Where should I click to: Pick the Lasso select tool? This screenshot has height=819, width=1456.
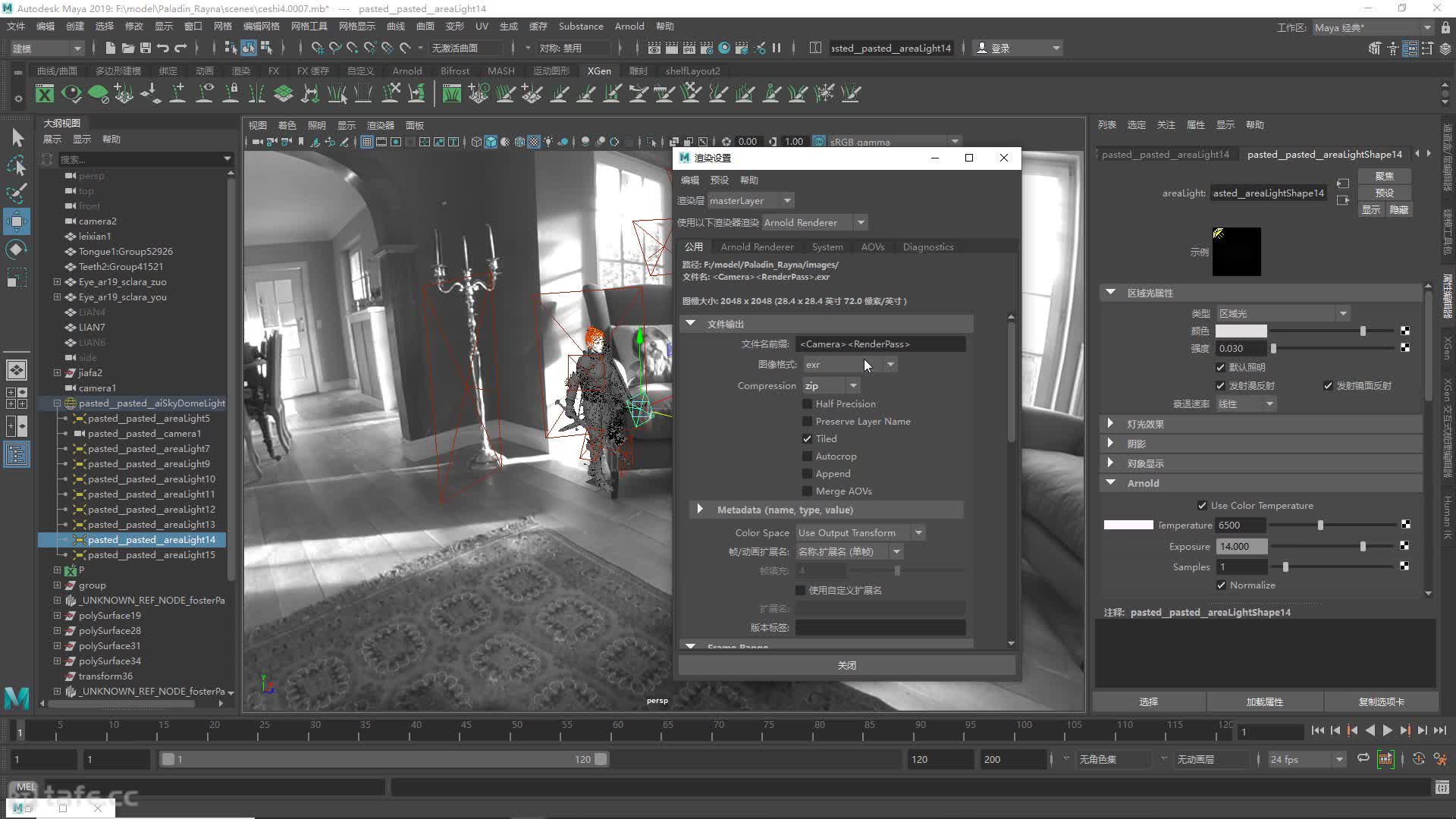click(x=17, y=165)
